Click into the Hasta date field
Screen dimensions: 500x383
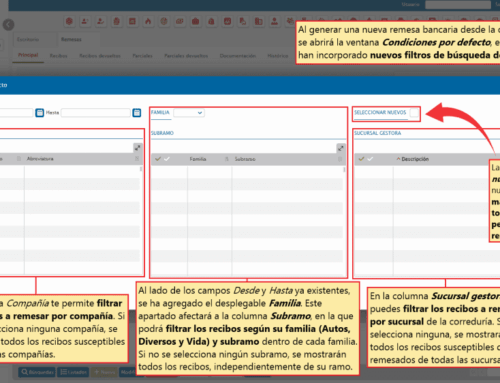(x=96, y=113)
